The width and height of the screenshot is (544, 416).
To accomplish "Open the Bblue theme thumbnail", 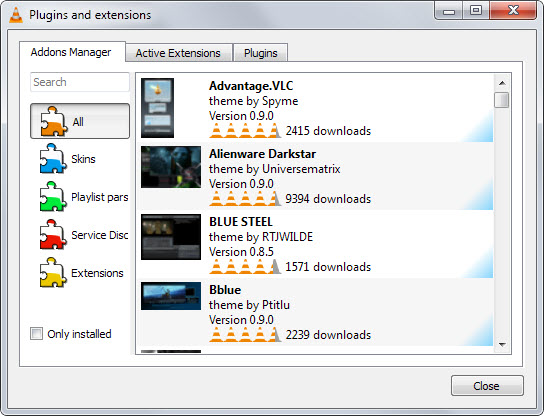I will click(171, 296).
